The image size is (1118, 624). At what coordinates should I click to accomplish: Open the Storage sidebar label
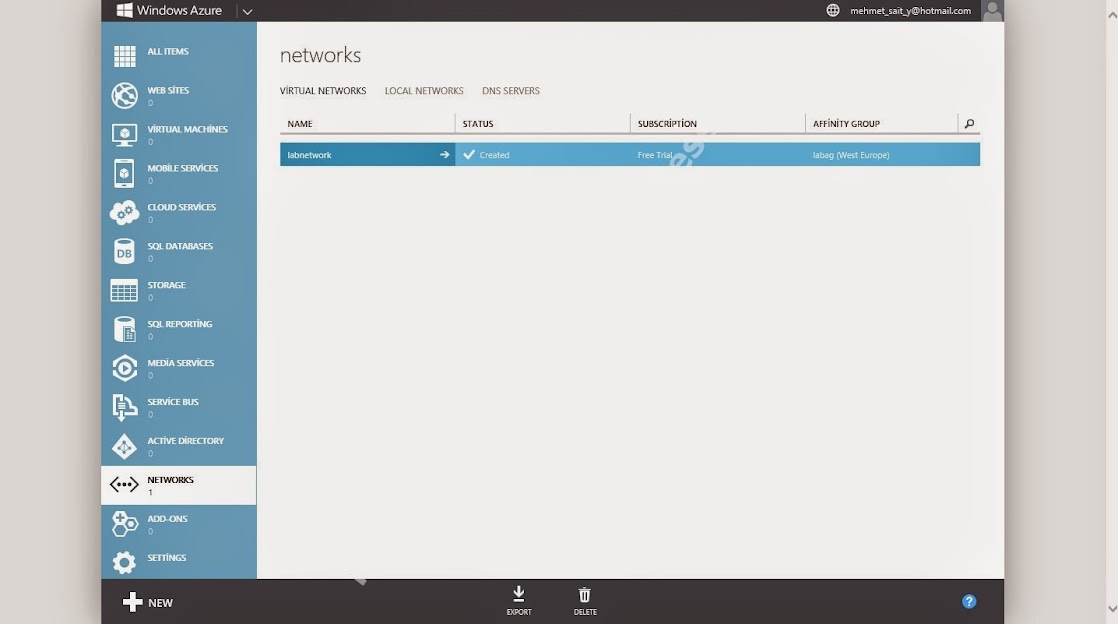pos(166,285)
